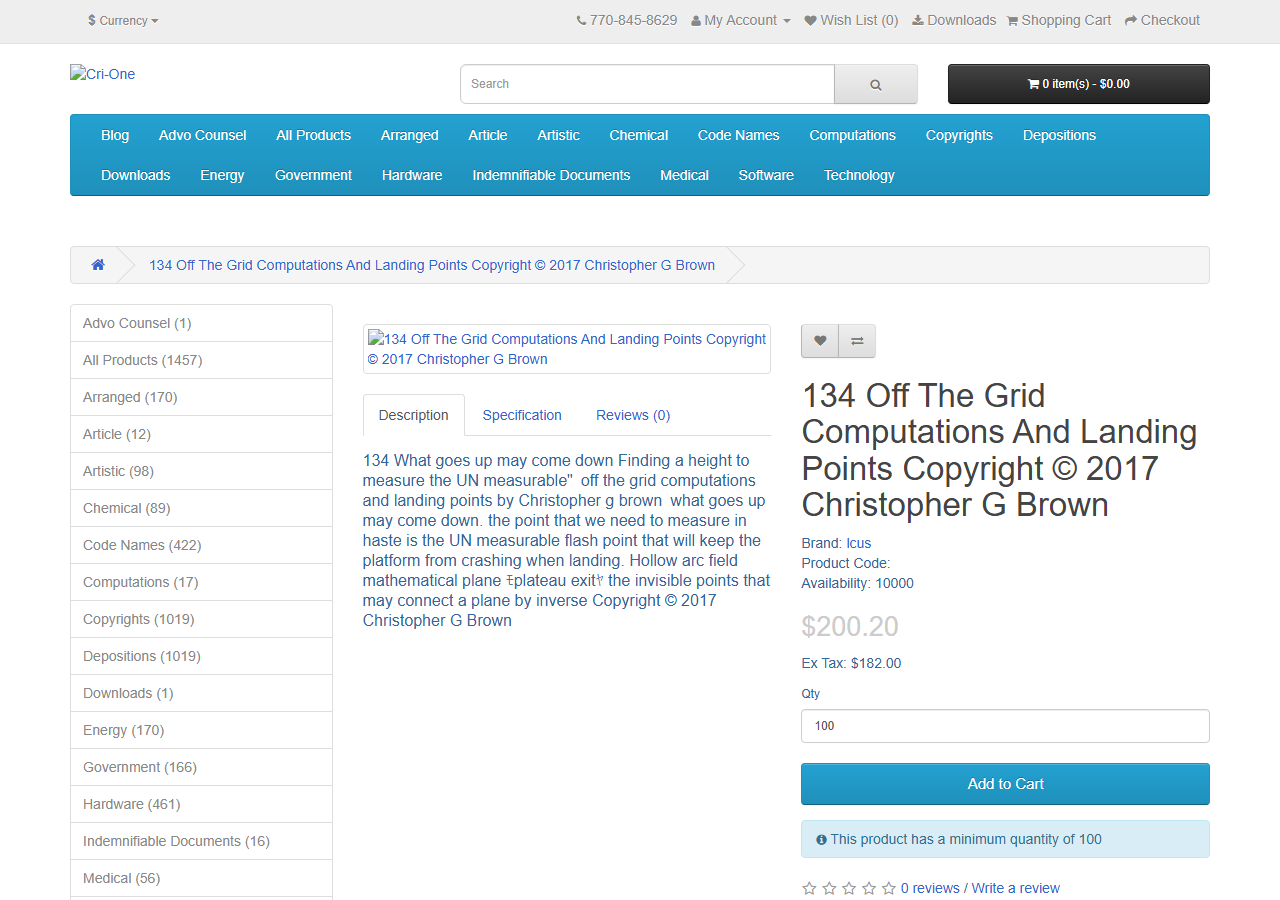Image resolution: width=1280 pixels, height=900 pixels.
Task: Open the My Account dropdown
Action: [741, 20]
